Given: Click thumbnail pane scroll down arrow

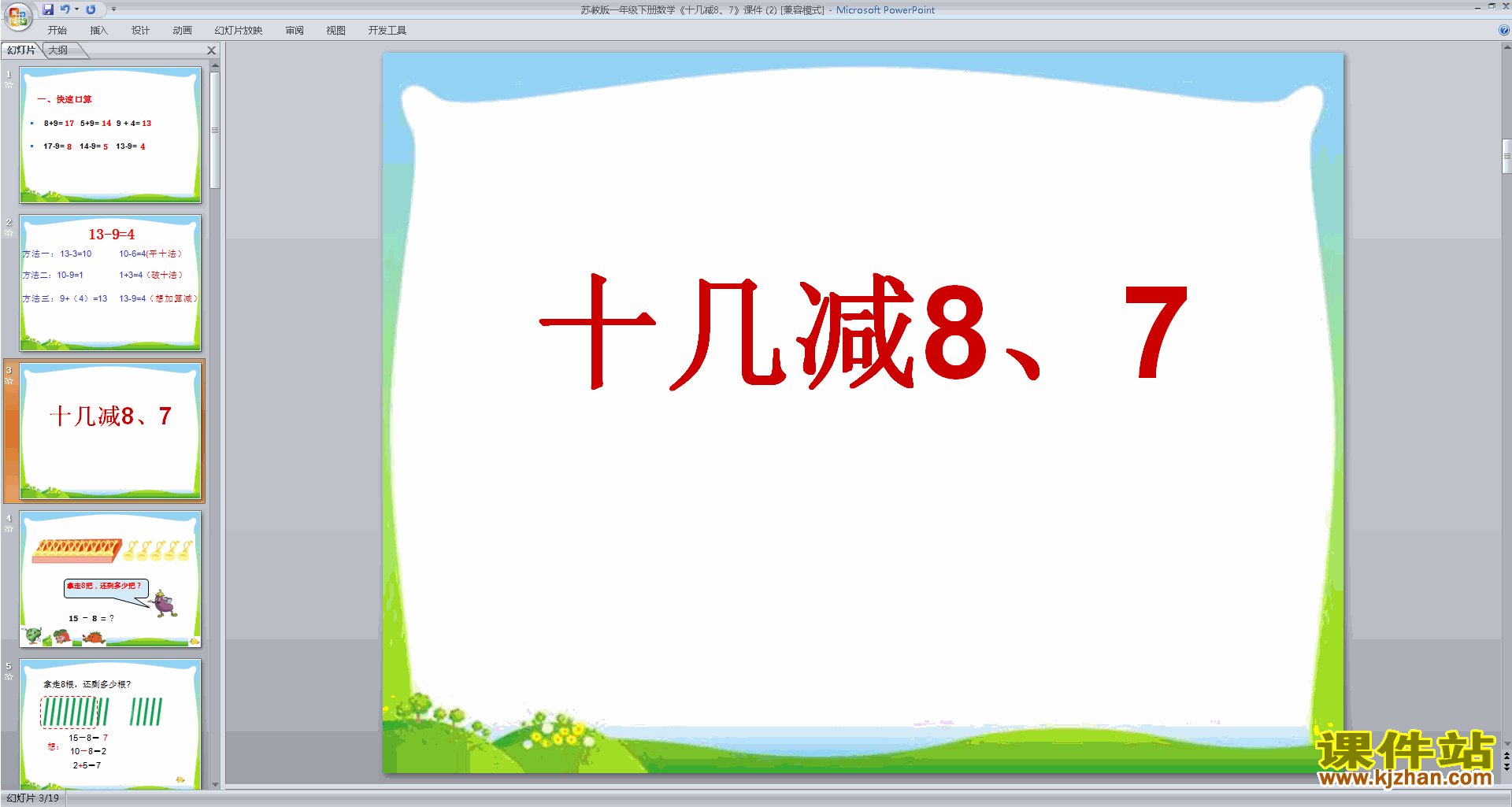Looking at the screenshot, I should point(215,784).
